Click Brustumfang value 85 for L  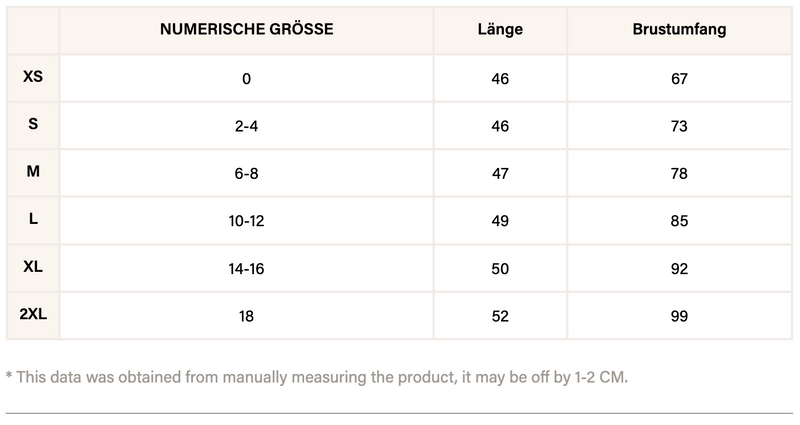point(679,221)
